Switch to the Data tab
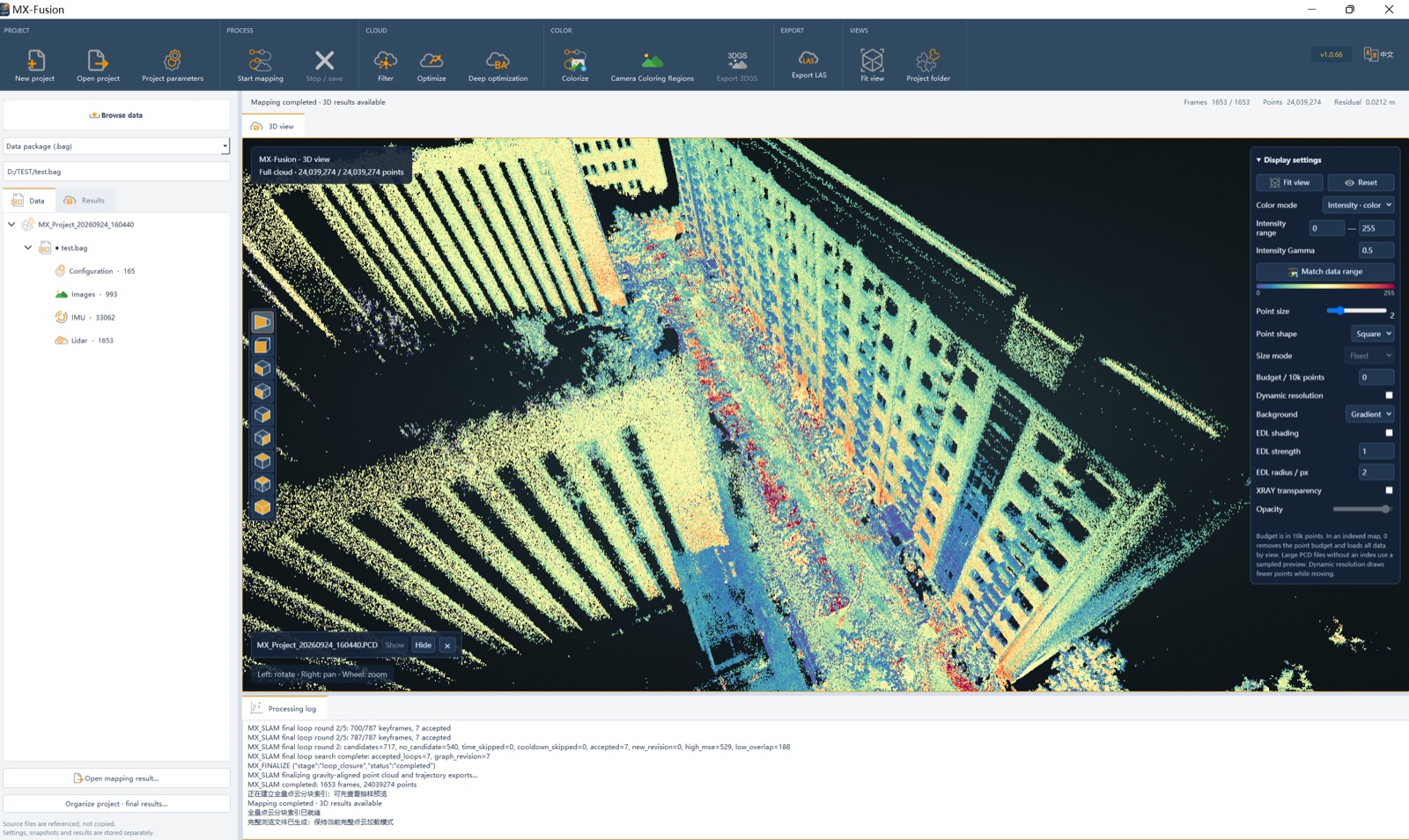1409x840 pixels. [x=28, y=201]
